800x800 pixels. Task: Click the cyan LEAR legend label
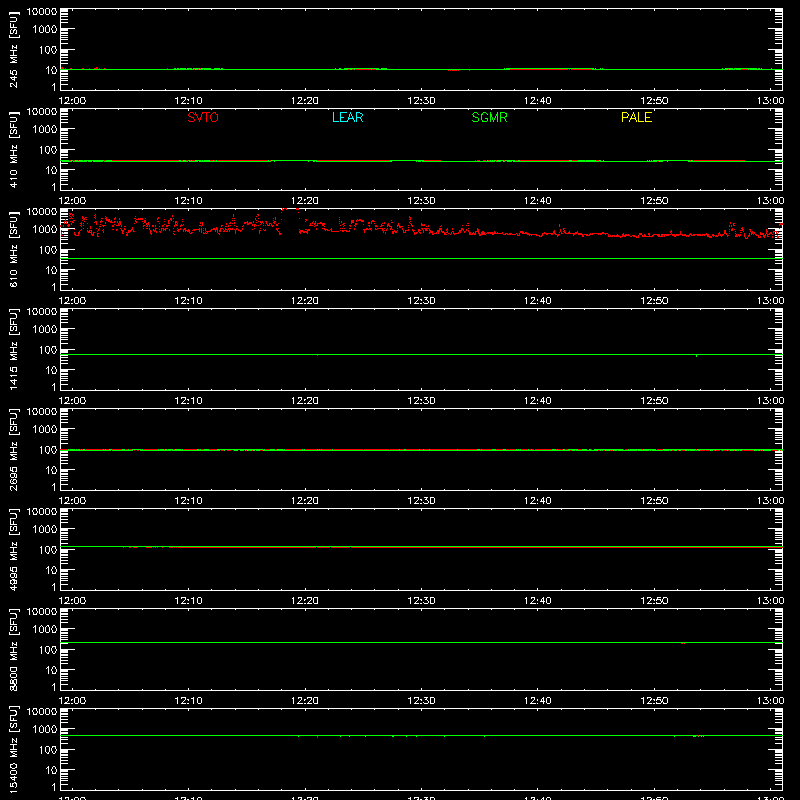347,117
